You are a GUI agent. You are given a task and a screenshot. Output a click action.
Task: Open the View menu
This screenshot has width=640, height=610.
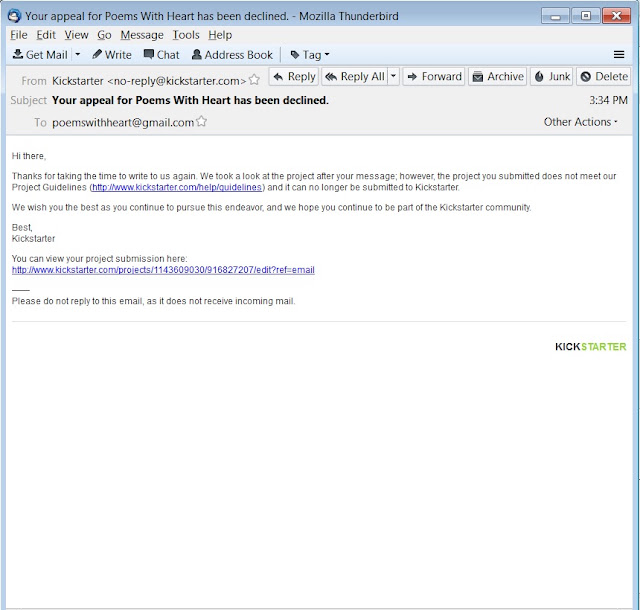click(x=76, y=35)
